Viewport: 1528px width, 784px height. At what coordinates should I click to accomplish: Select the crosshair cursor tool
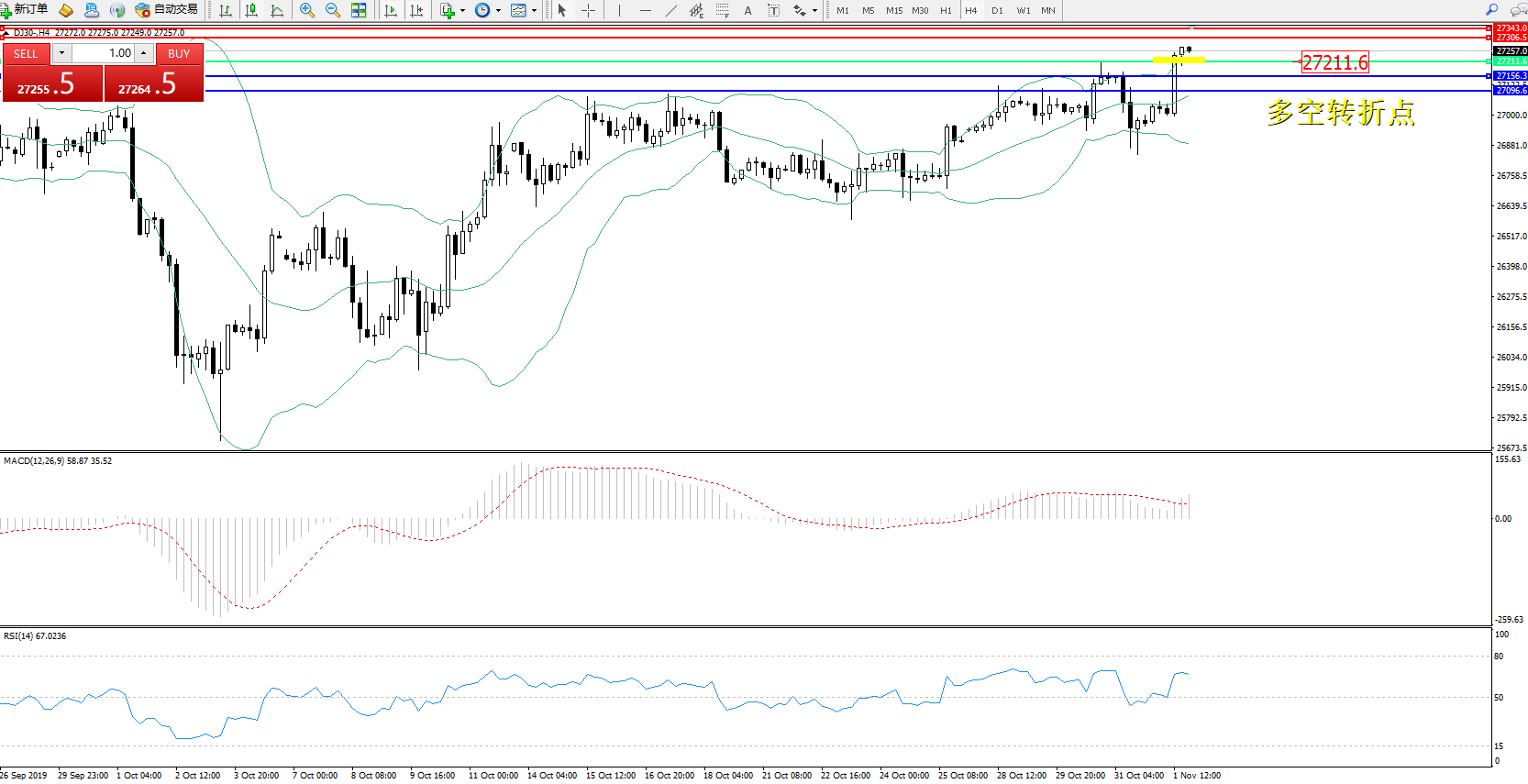[x=588, y=10]
